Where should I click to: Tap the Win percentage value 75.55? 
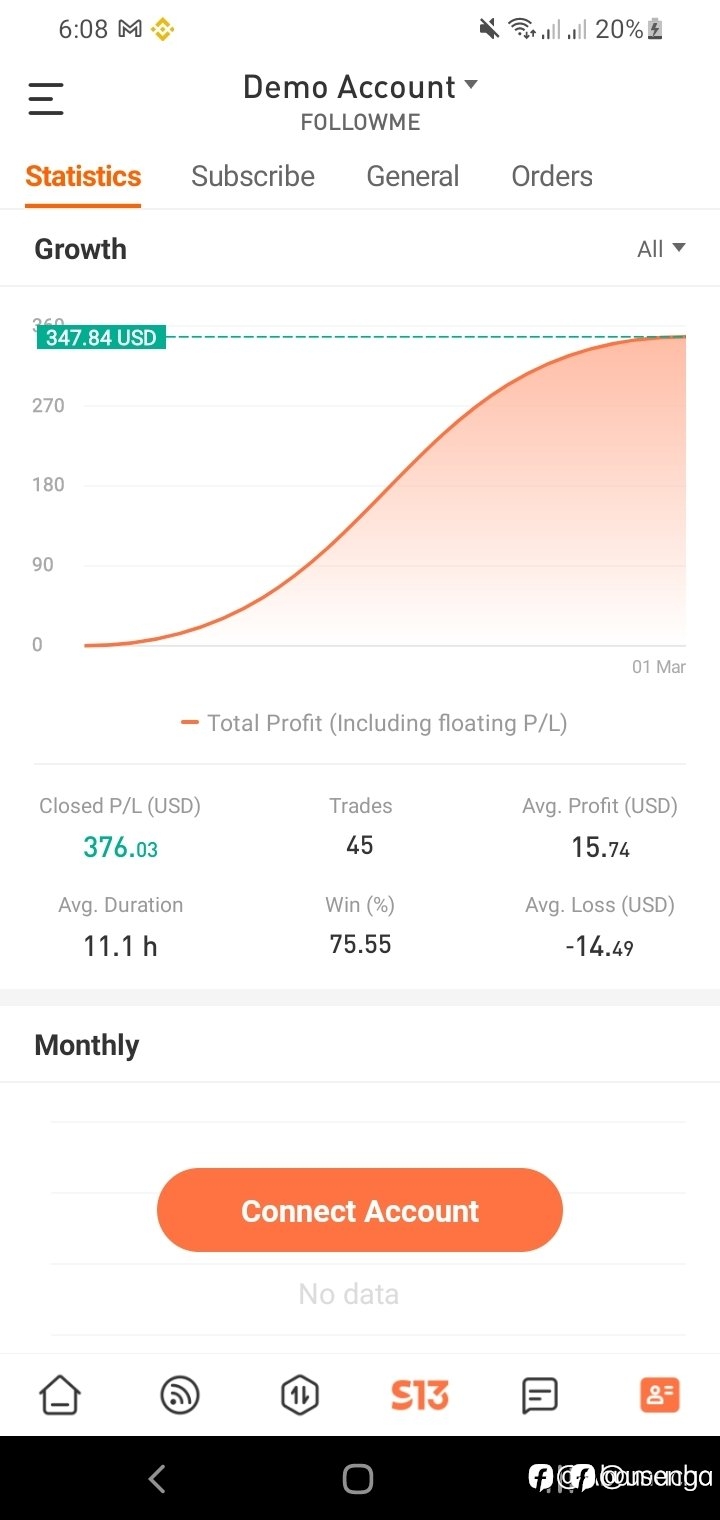coord(360,944)
